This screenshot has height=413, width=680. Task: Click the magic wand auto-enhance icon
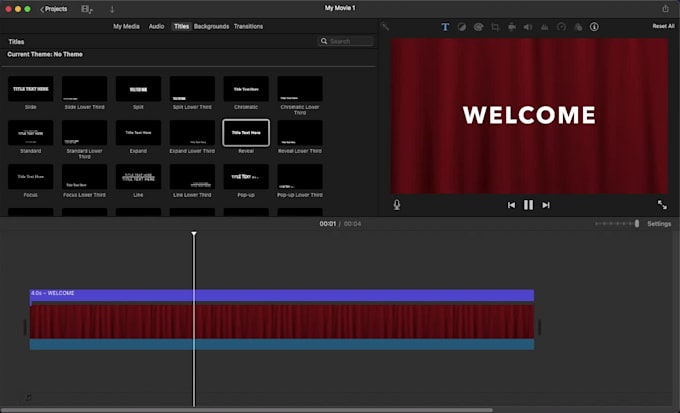[x=385, y=27]
